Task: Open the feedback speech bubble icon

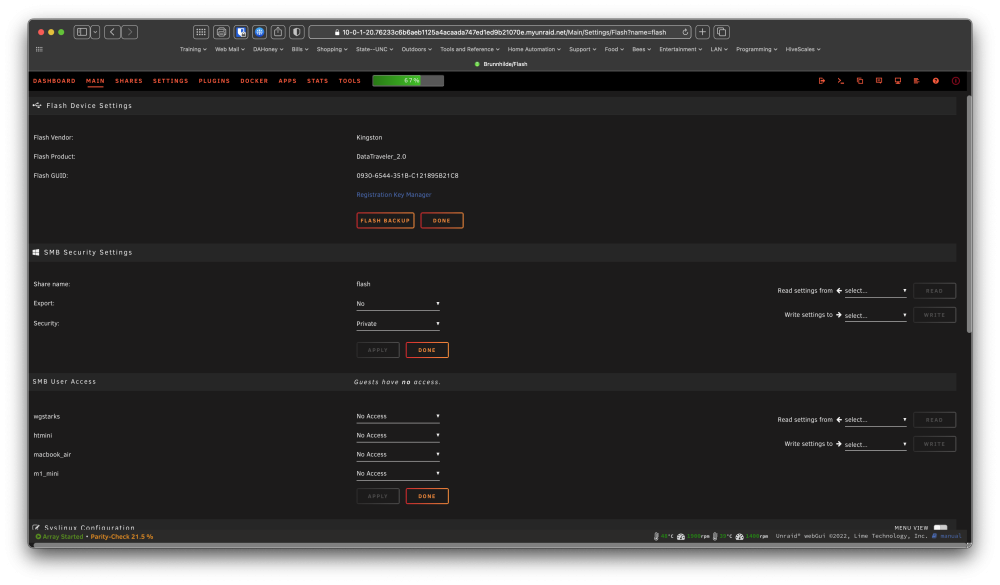Action: click(x=879, y=81)
